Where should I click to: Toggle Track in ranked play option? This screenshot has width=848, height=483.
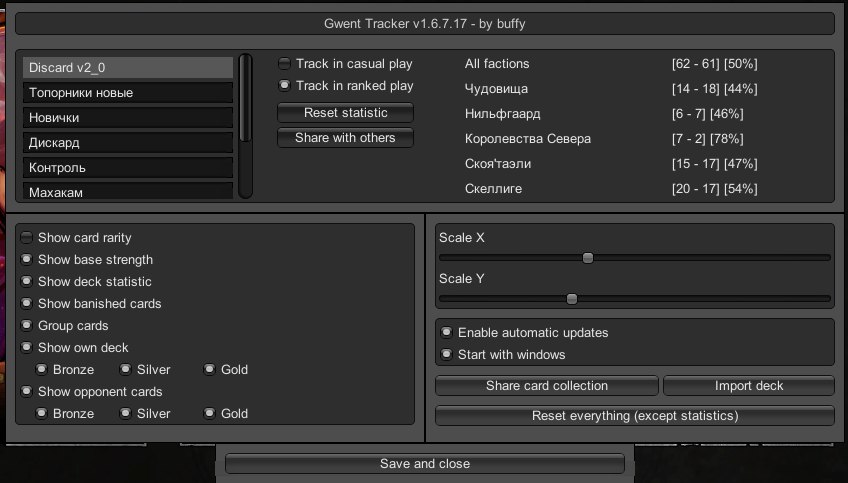285,86
